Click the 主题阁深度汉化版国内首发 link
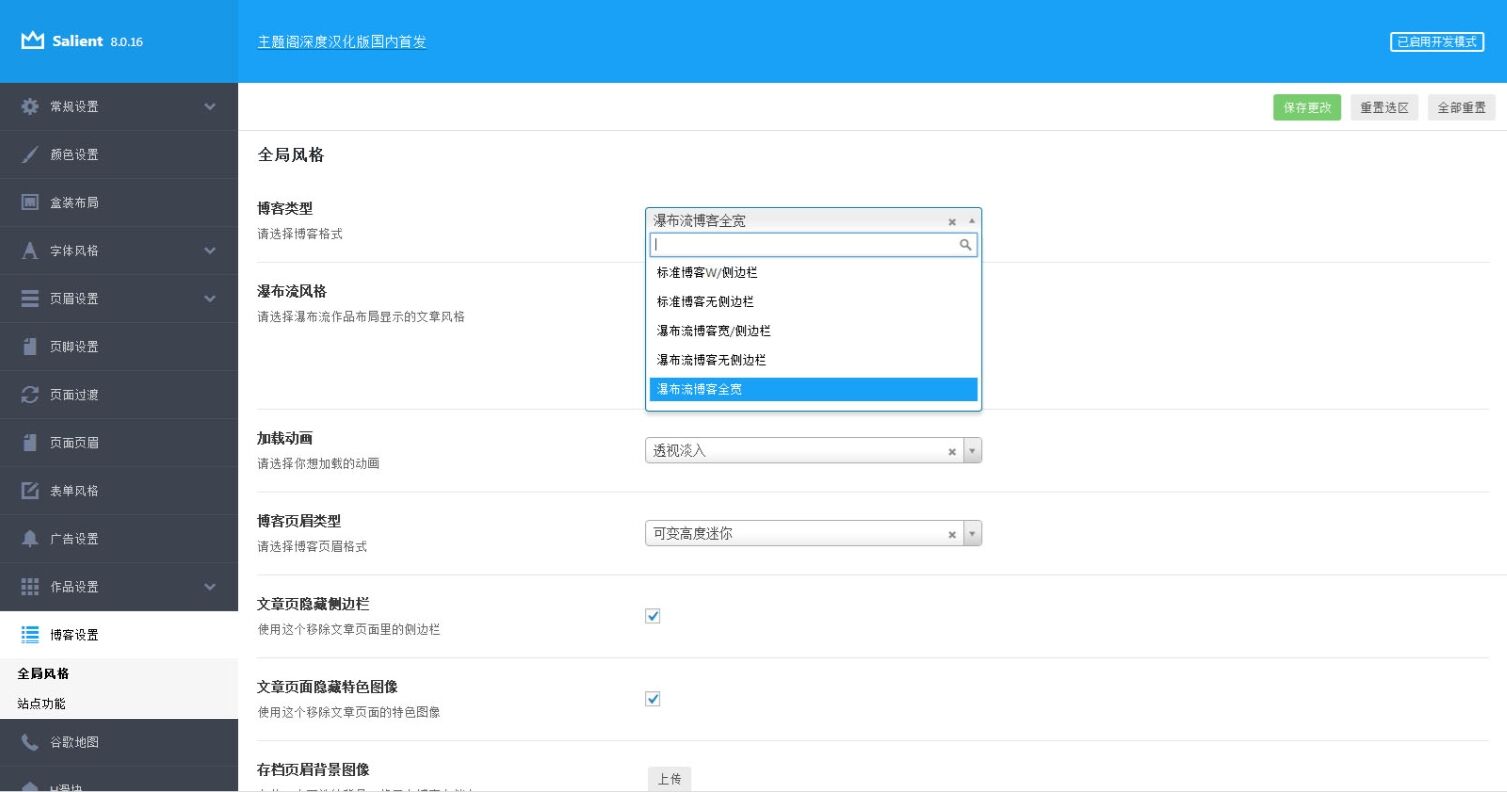Screen dimensions: 1507x792 tap(342, 42)
